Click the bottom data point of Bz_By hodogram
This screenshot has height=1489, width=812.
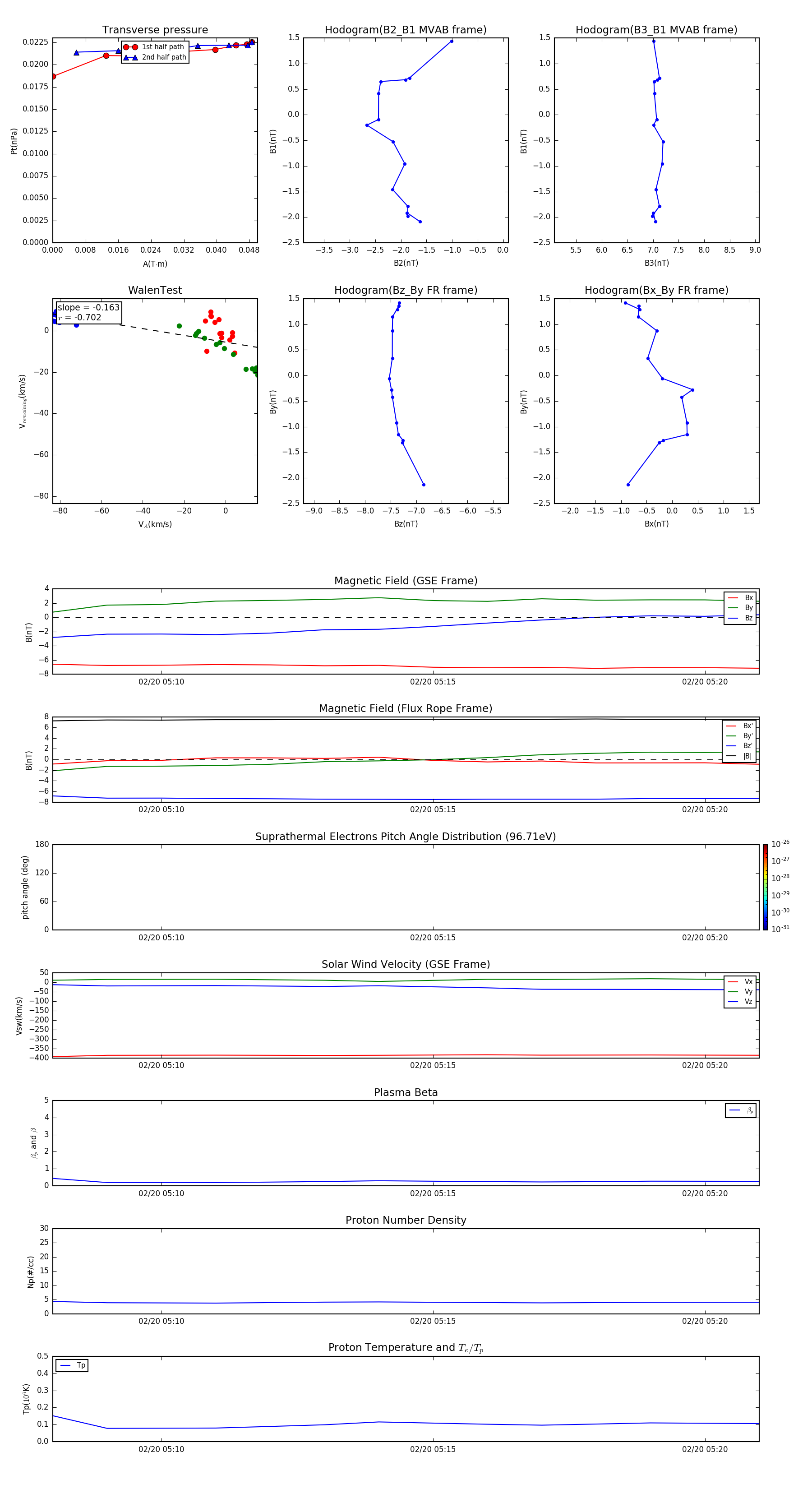(424, 485)
